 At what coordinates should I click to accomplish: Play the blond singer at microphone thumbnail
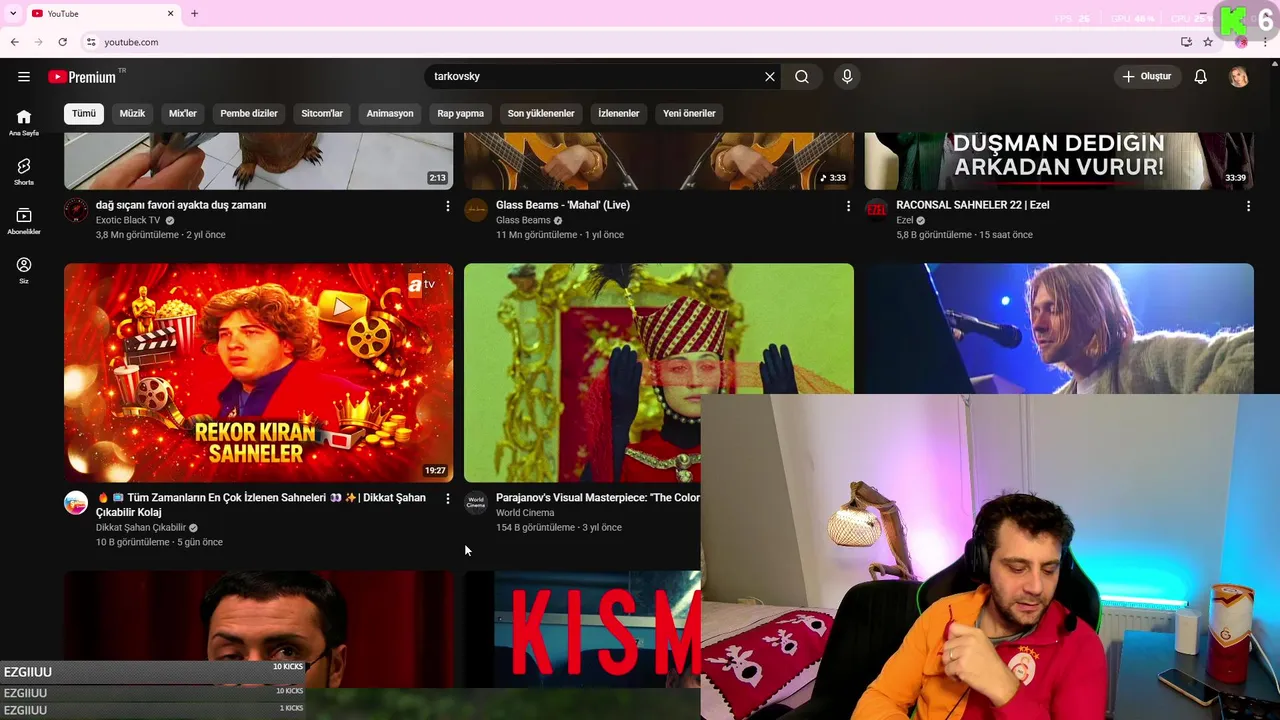[x=1058, y=328]
